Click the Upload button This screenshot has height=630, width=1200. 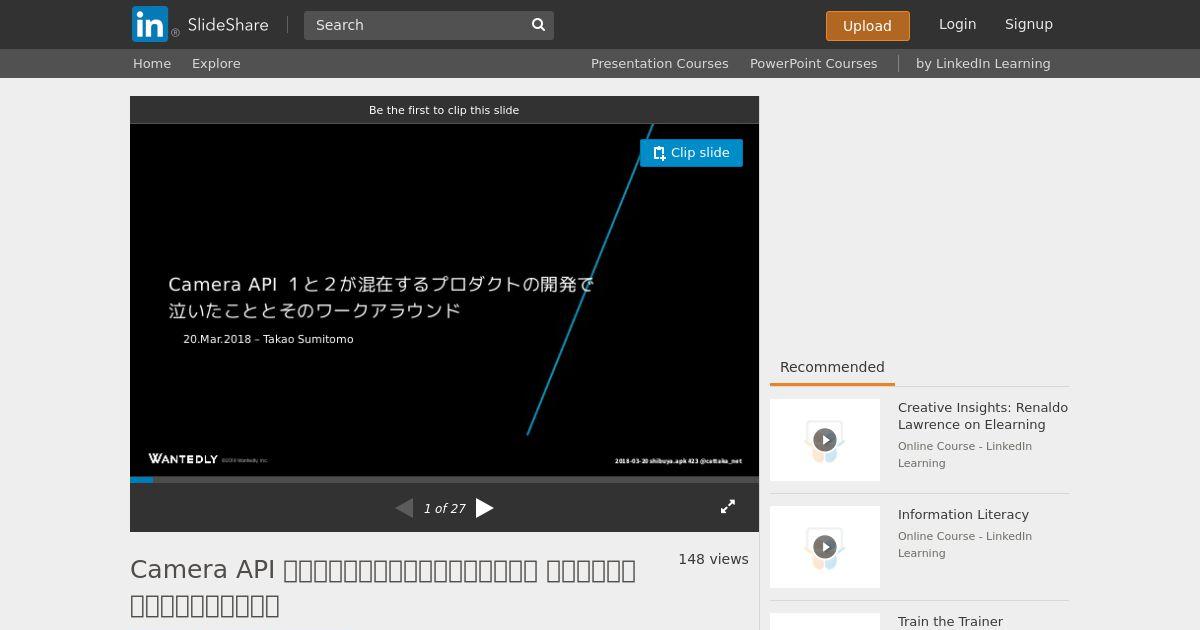867,26
